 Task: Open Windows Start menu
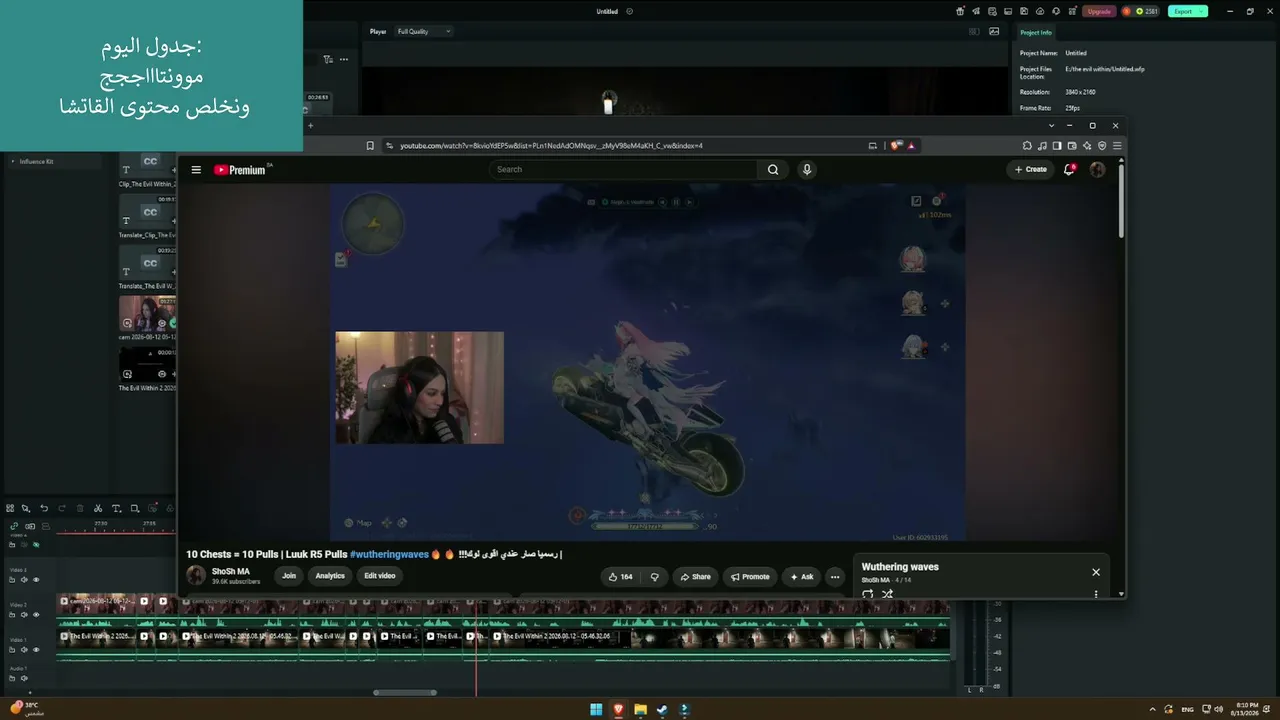(x=596, y=709)
